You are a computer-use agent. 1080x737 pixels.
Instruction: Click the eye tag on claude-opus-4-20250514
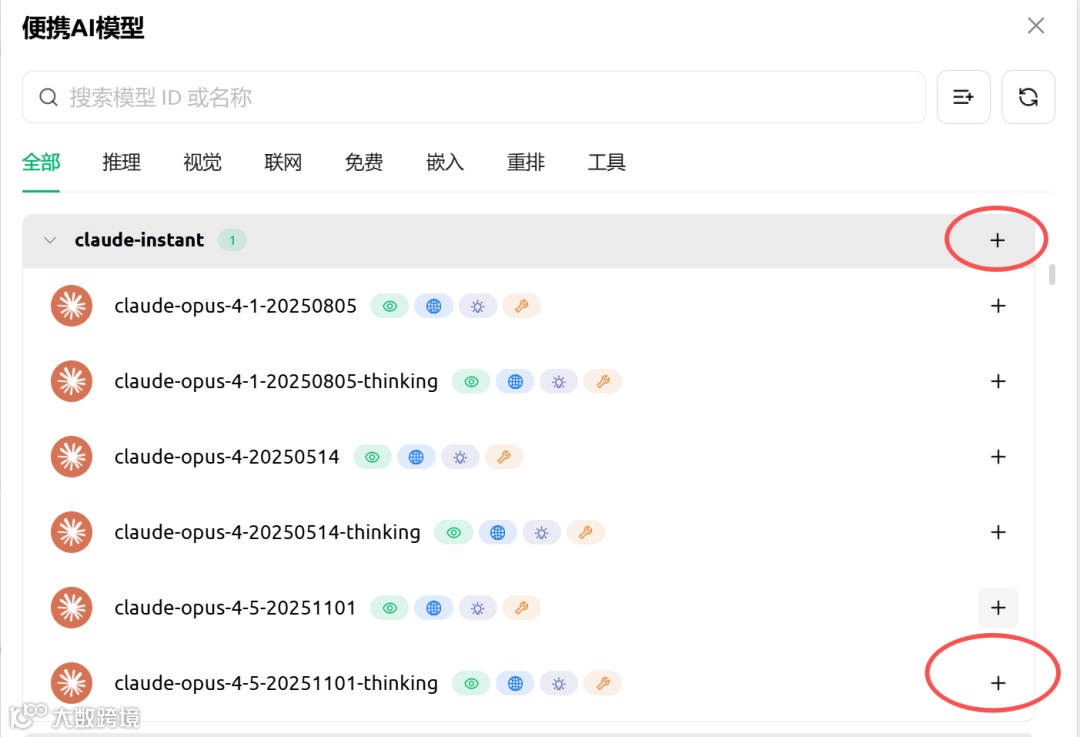pyautogui.click(x=373, y=457)
